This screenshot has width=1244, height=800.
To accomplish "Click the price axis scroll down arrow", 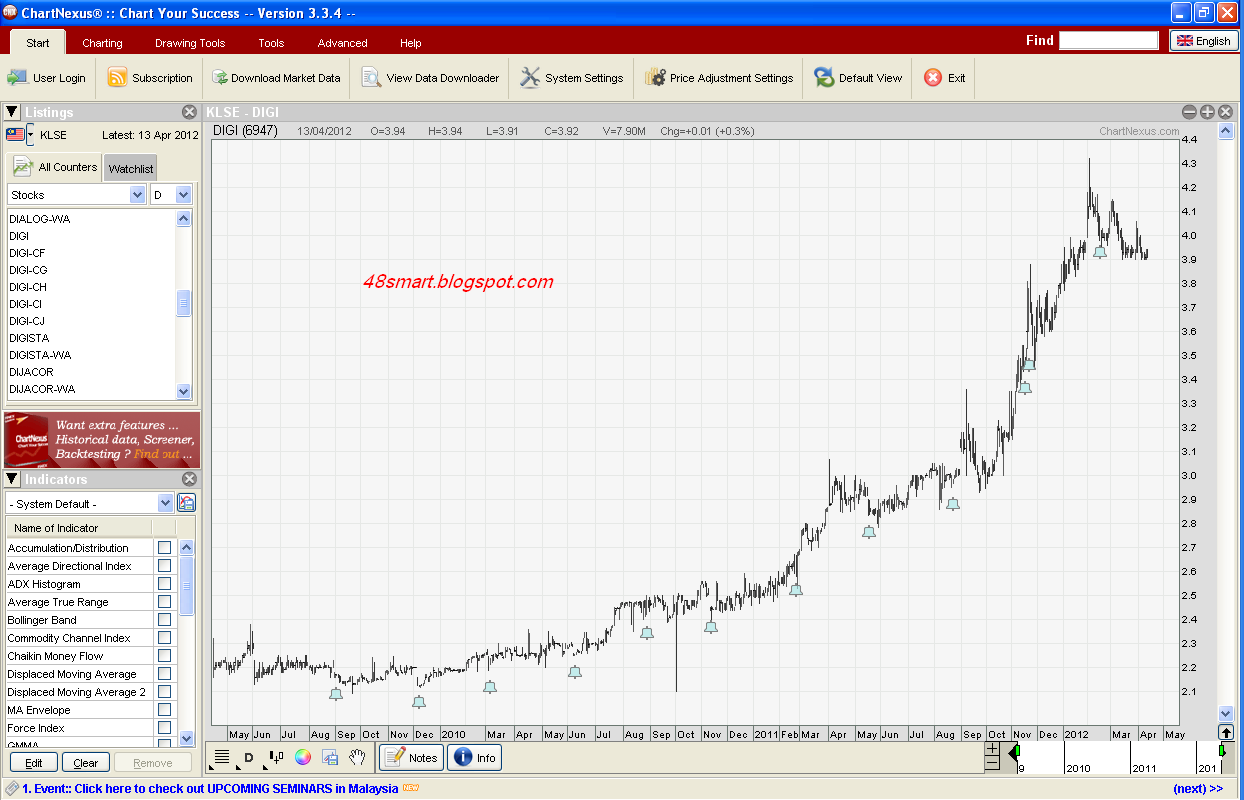I will click(1226, 714).
